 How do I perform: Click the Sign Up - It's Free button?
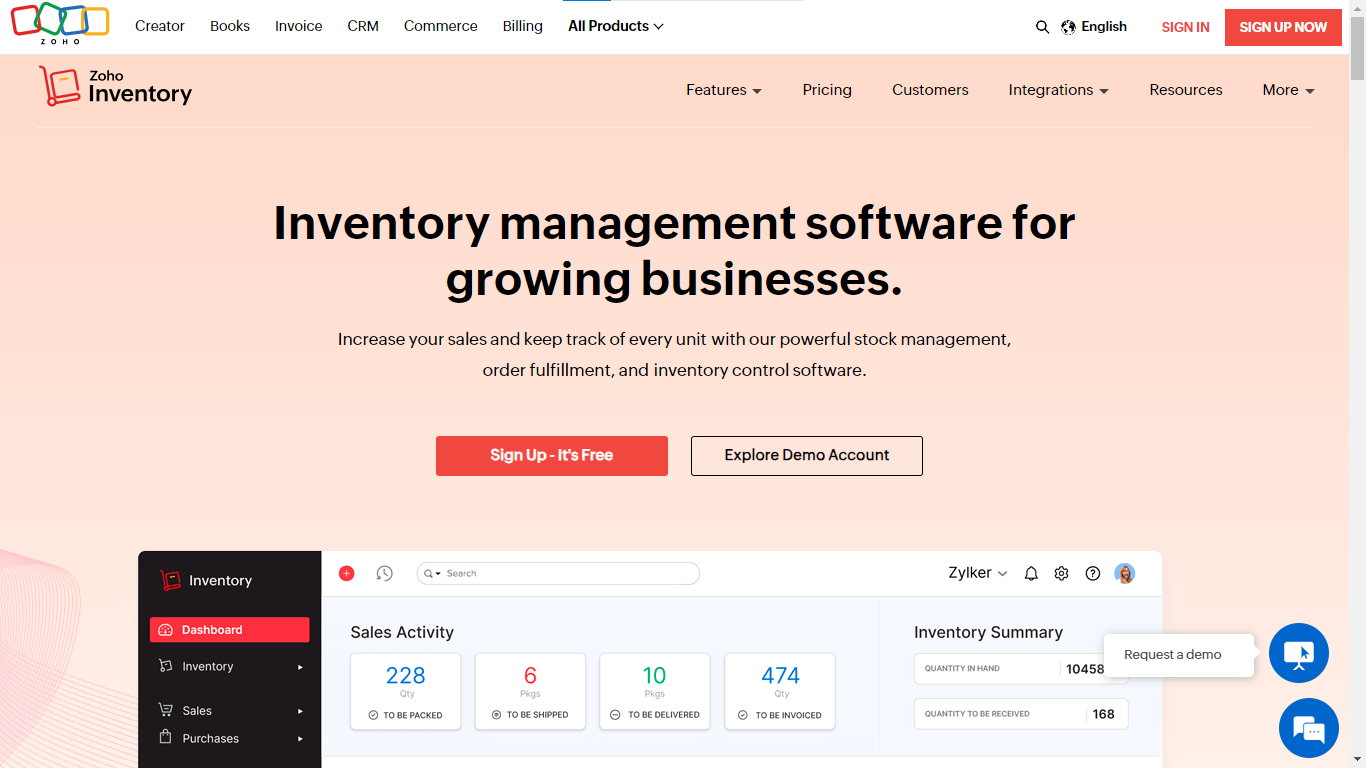551,455
